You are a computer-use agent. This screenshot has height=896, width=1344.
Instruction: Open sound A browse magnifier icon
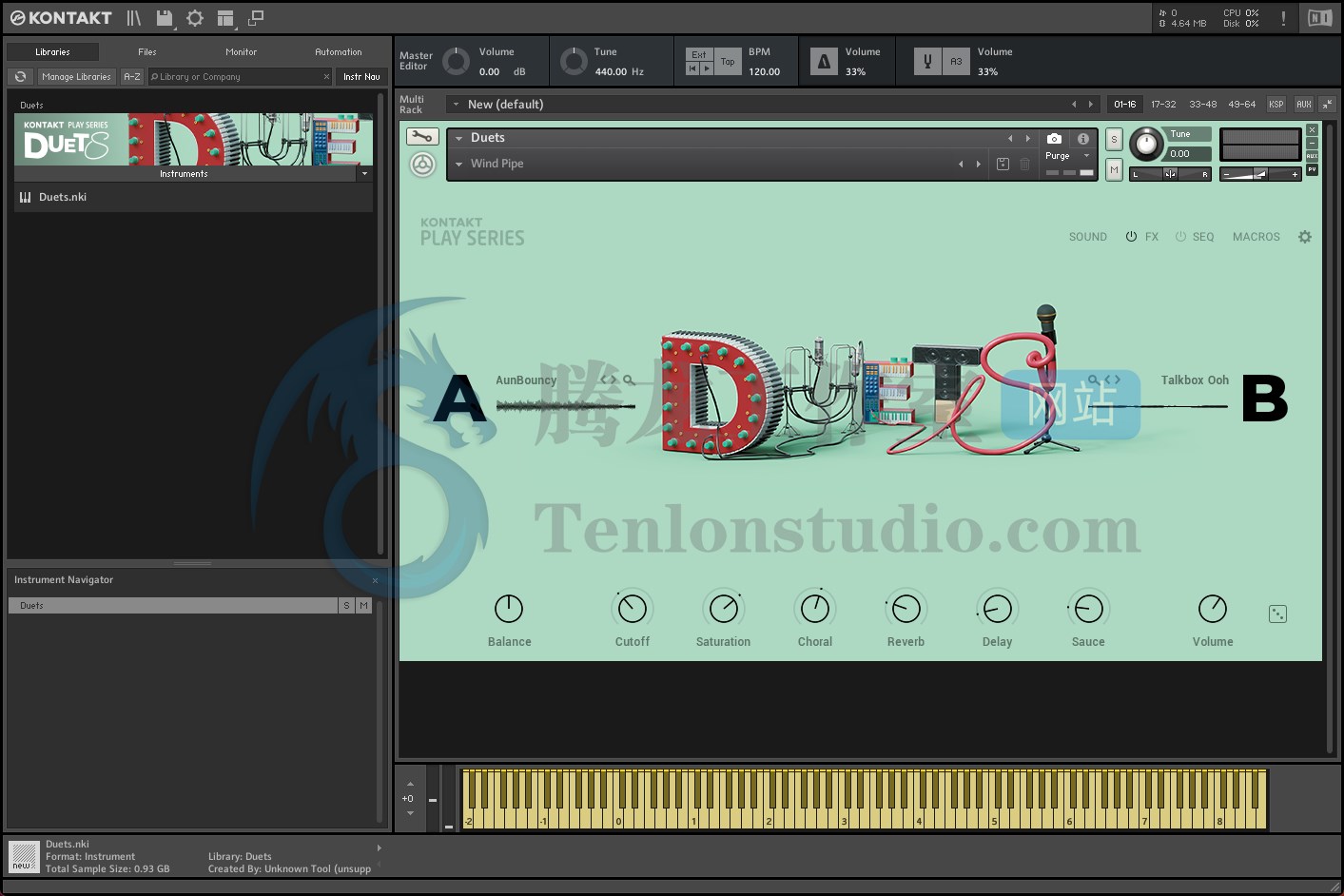coord(629,380)
